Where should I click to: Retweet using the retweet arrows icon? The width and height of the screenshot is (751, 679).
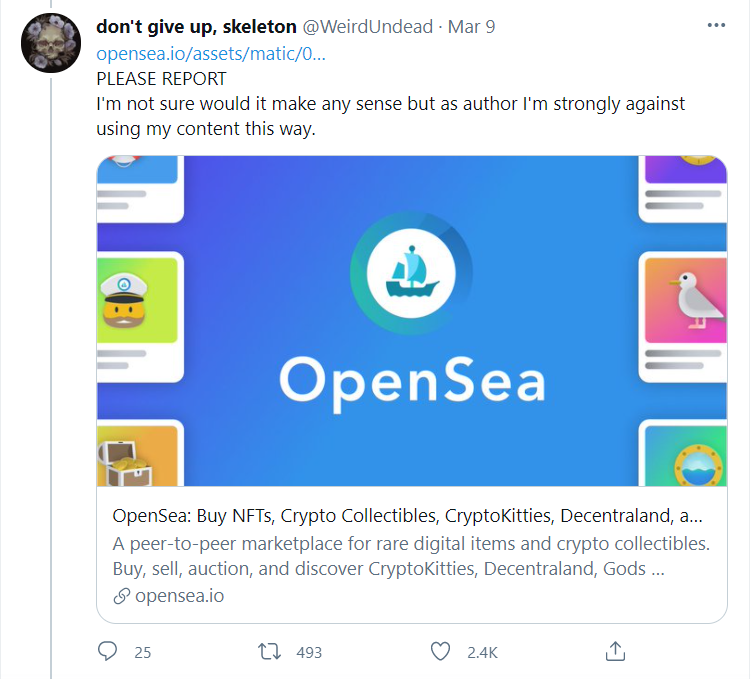(269, 652)
